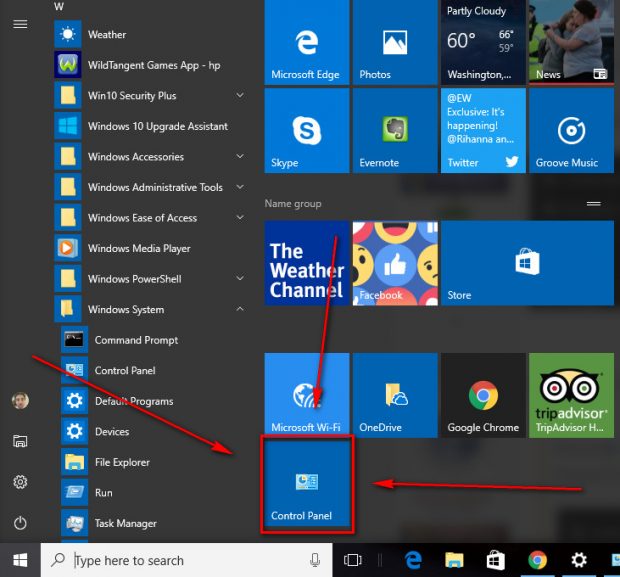
Task: Open Devices gear icon
Action: (x=74, y=431)
